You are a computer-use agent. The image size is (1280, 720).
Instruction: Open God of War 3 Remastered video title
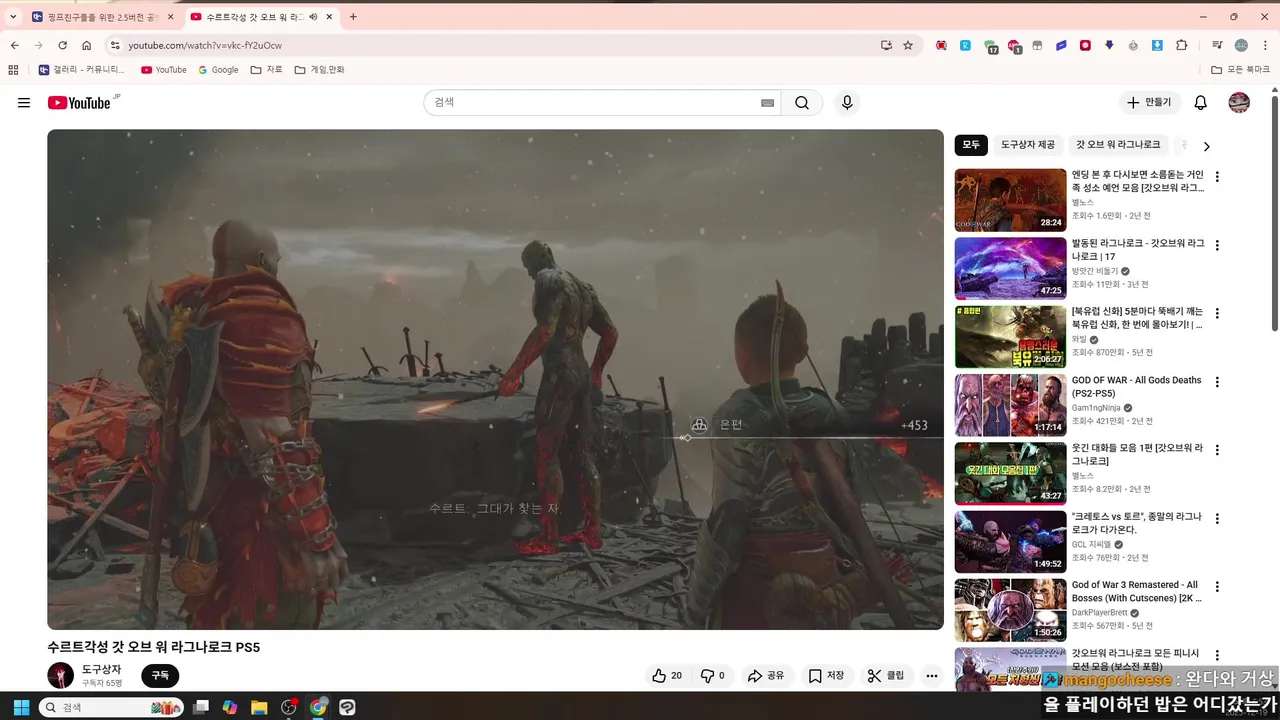tap(1138, 592)
